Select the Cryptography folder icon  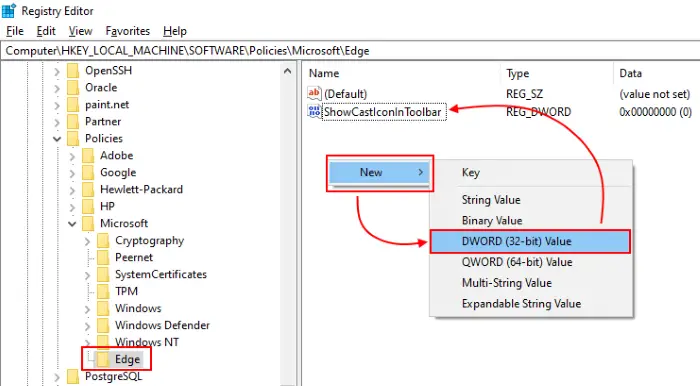coord(103,241)
